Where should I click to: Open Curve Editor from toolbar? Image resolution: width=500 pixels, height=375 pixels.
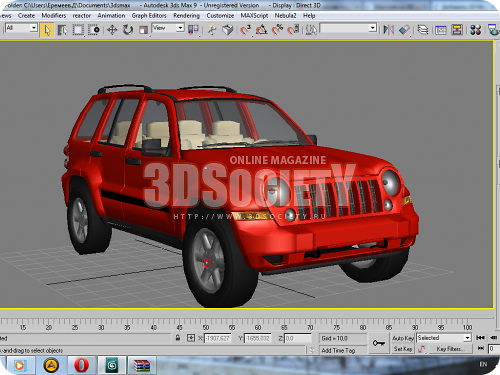[441, 30]
